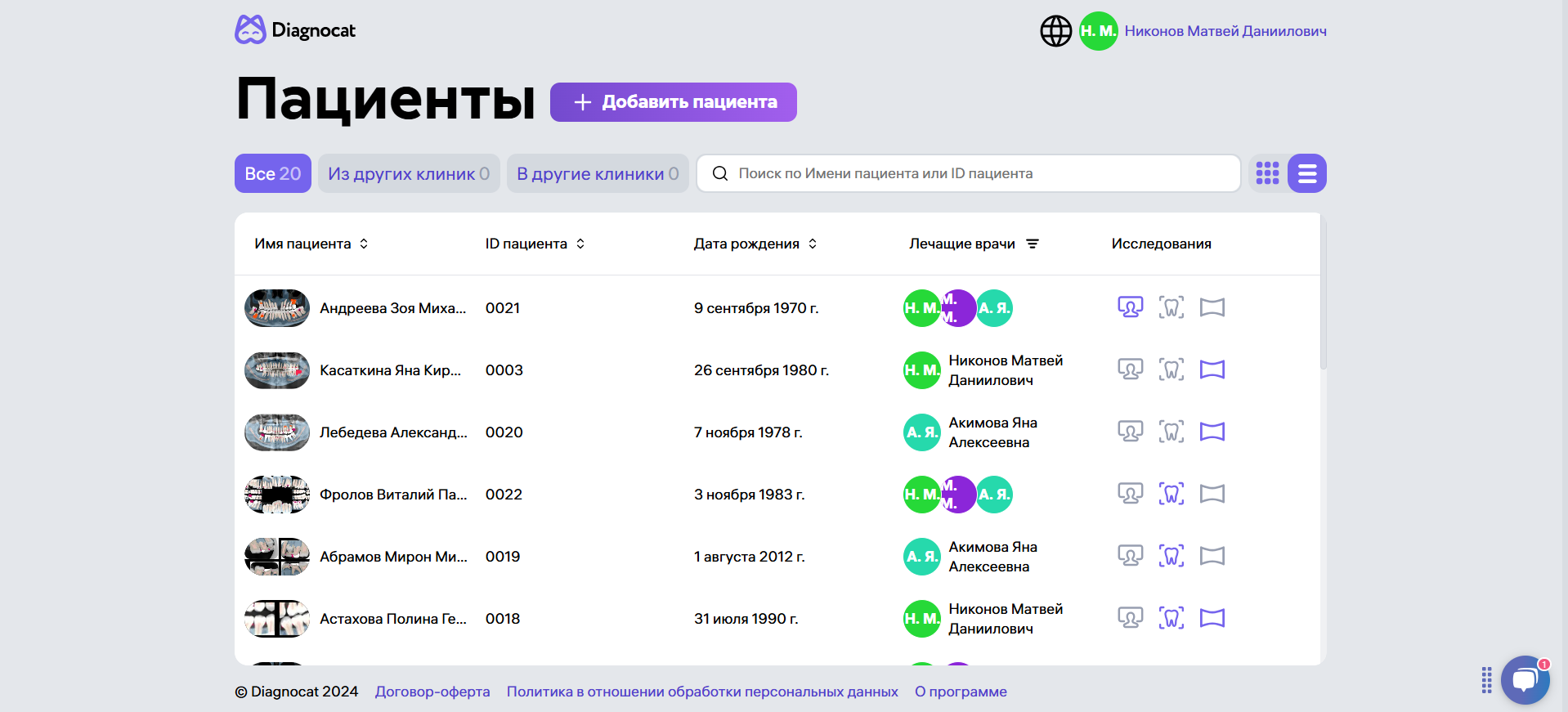Viewport: 1568px width, 712px height.
Task: Open Абрамов's tooth scan icon
Action: tap(1171, 556)
